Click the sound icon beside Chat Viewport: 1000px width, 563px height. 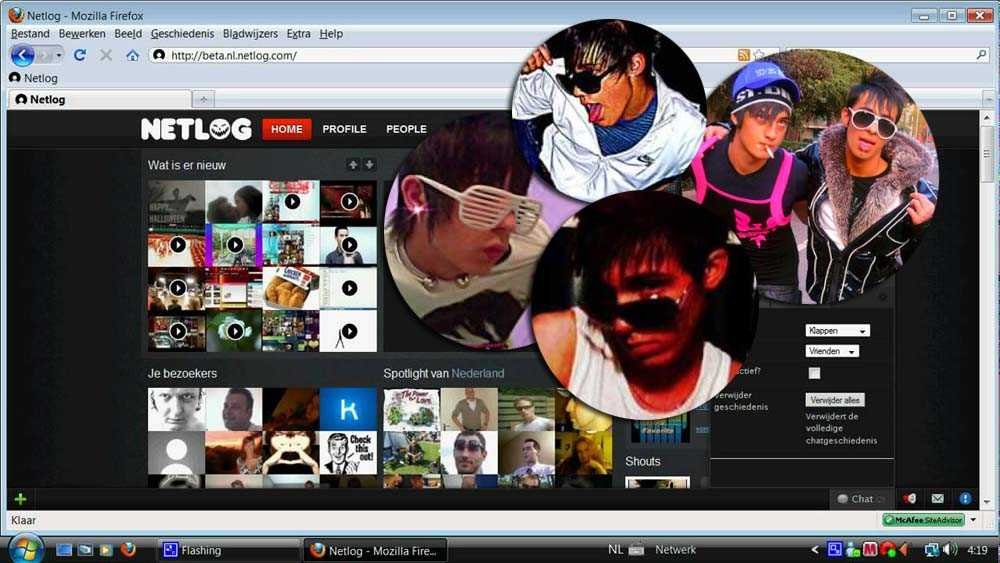[x=909, y=499]
